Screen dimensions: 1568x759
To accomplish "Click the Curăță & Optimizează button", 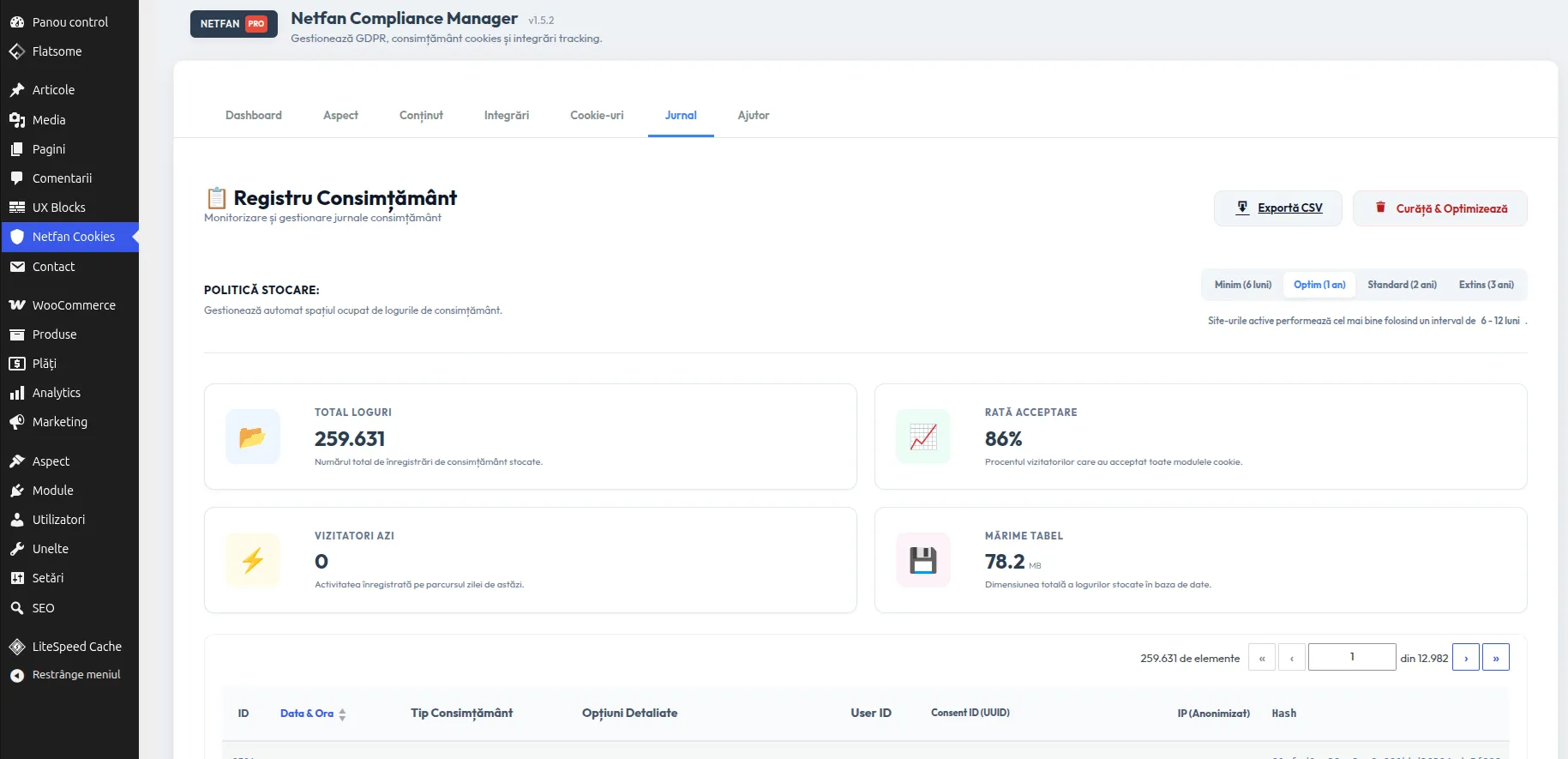I will [x=1440, y=208].
